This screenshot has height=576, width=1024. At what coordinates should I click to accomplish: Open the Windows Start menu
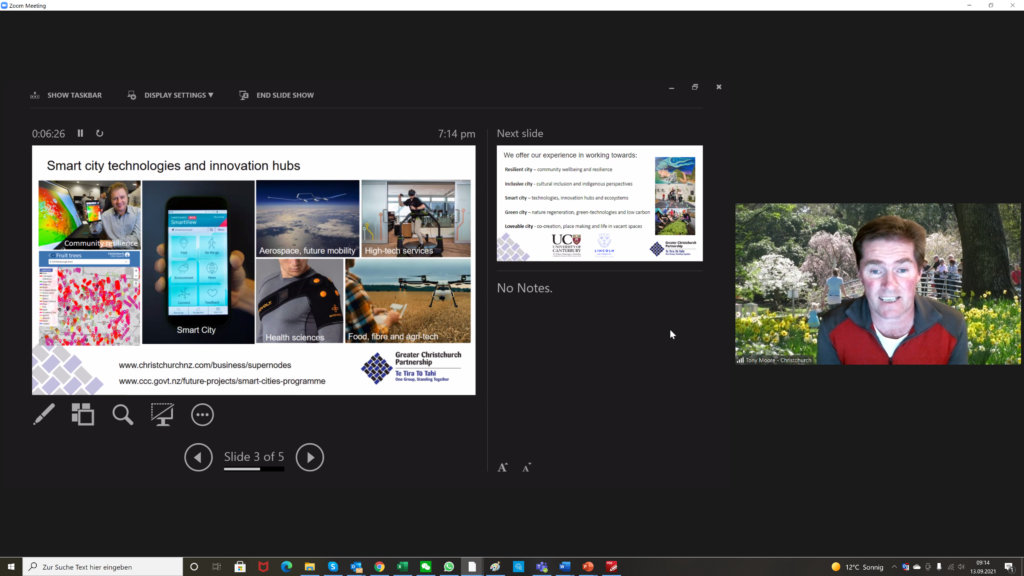point(10,567)
